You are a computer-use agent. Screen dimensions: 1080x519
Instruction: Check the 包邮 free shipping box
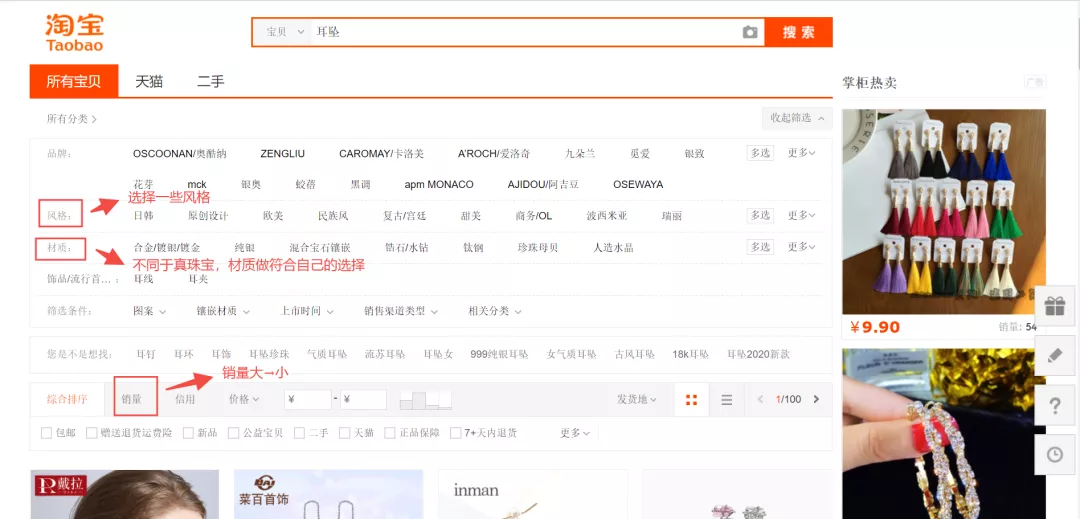(46, 433)
